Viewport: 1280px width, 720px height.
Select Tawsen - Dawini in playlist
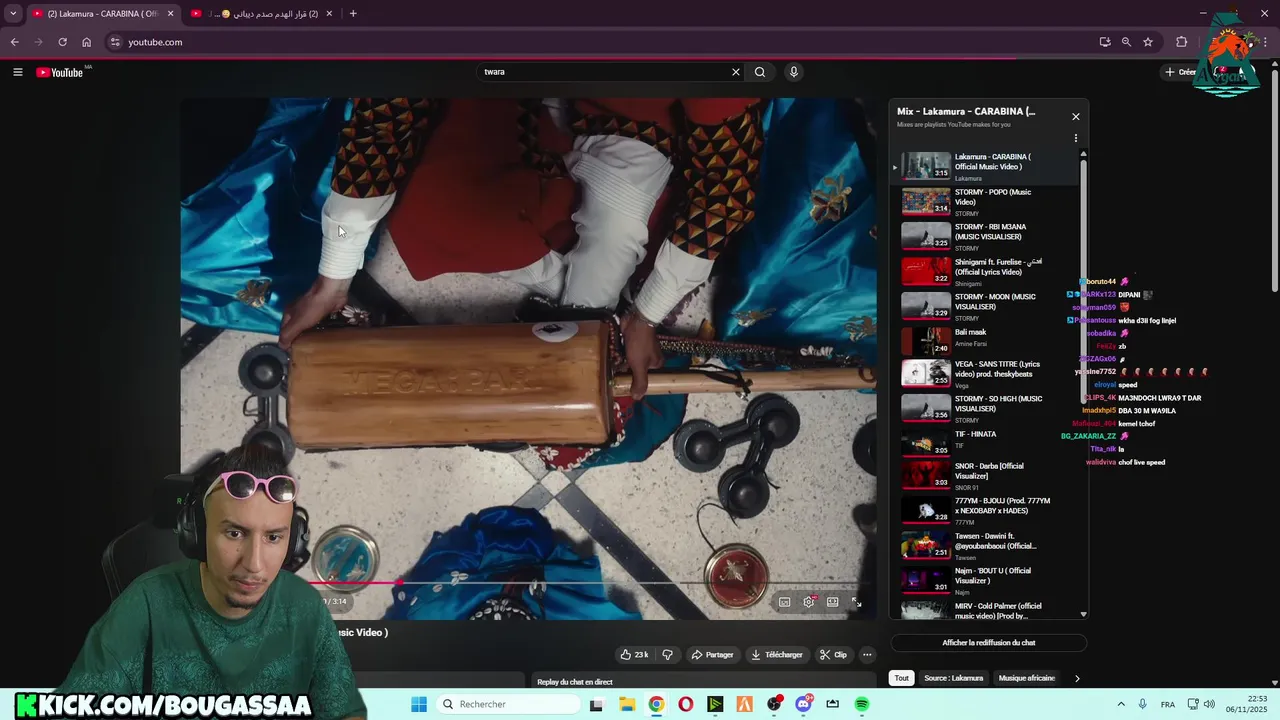[984, 545]
